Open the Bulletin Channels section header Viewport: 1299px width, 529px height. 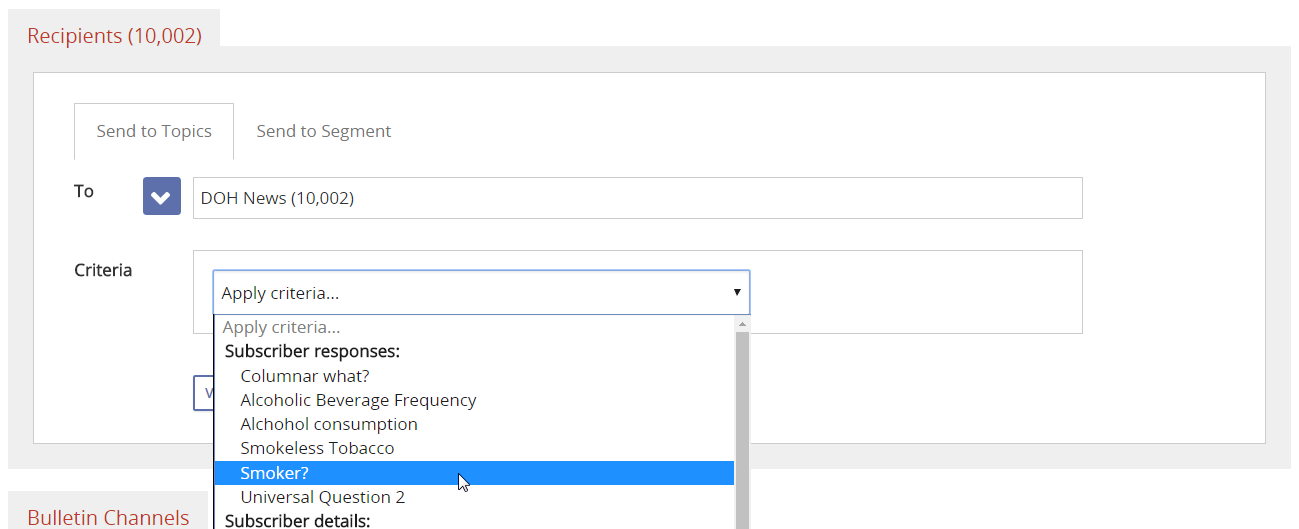tap(108, 517)
